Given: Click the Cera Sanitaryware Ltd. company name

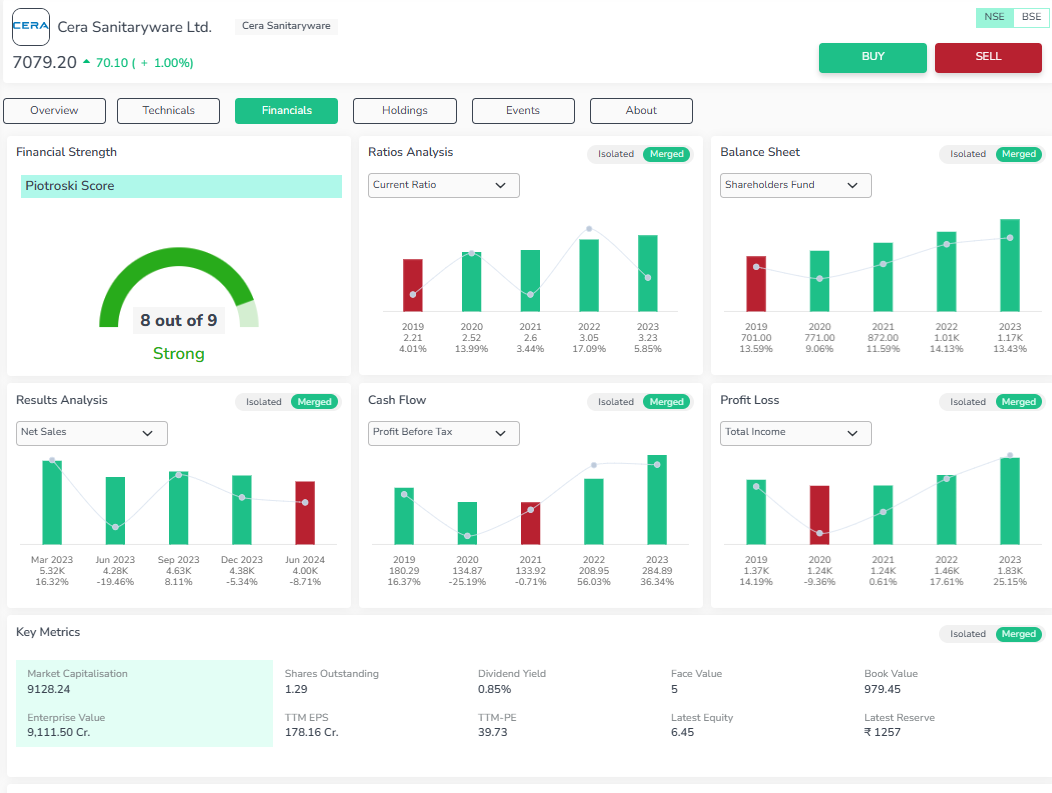Looking at the screenshot, I should (135, 27).
